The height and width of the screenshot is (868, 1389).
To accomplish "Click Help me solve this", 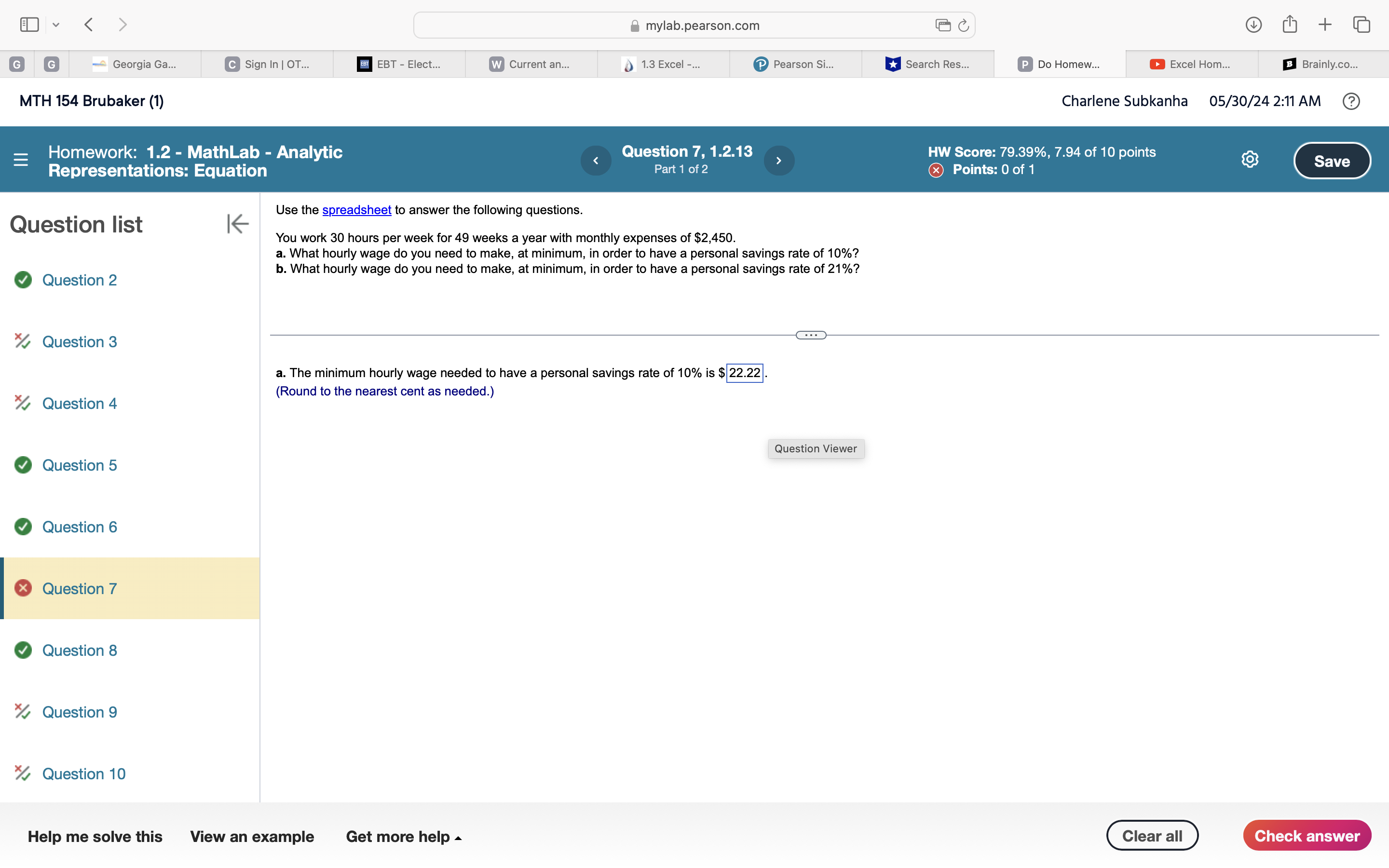I will (95, 837).
